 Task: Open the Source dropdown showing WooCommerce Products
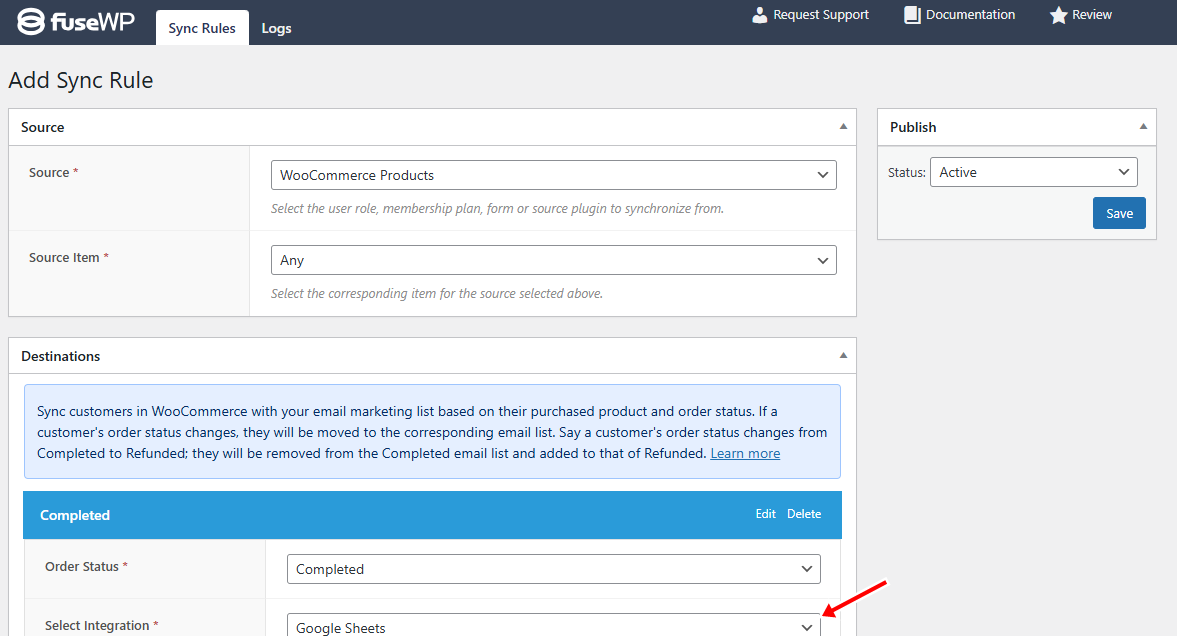(x=553, y=175)
